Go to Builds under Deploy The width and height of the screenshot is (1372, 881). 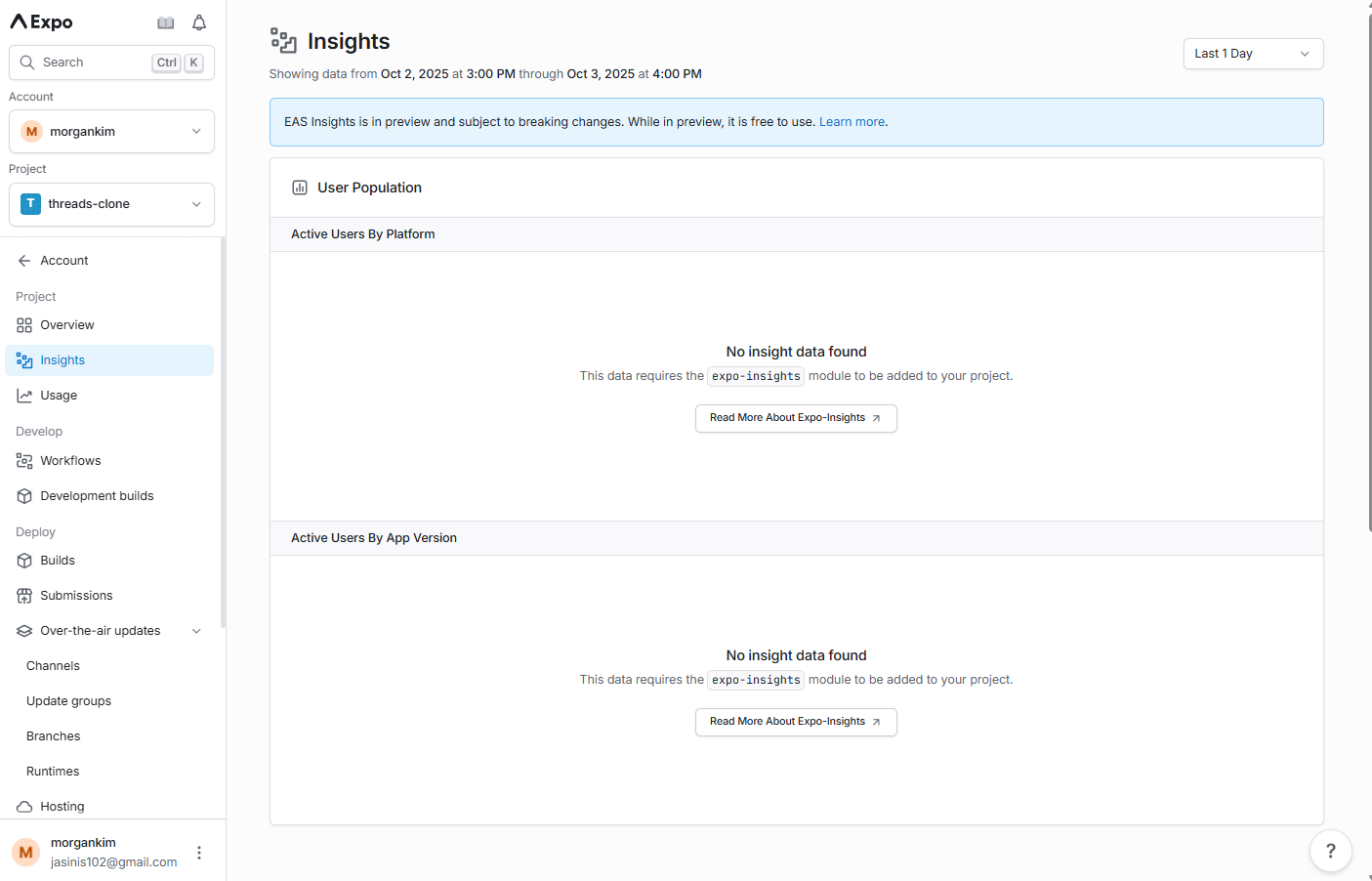[109, 561]
